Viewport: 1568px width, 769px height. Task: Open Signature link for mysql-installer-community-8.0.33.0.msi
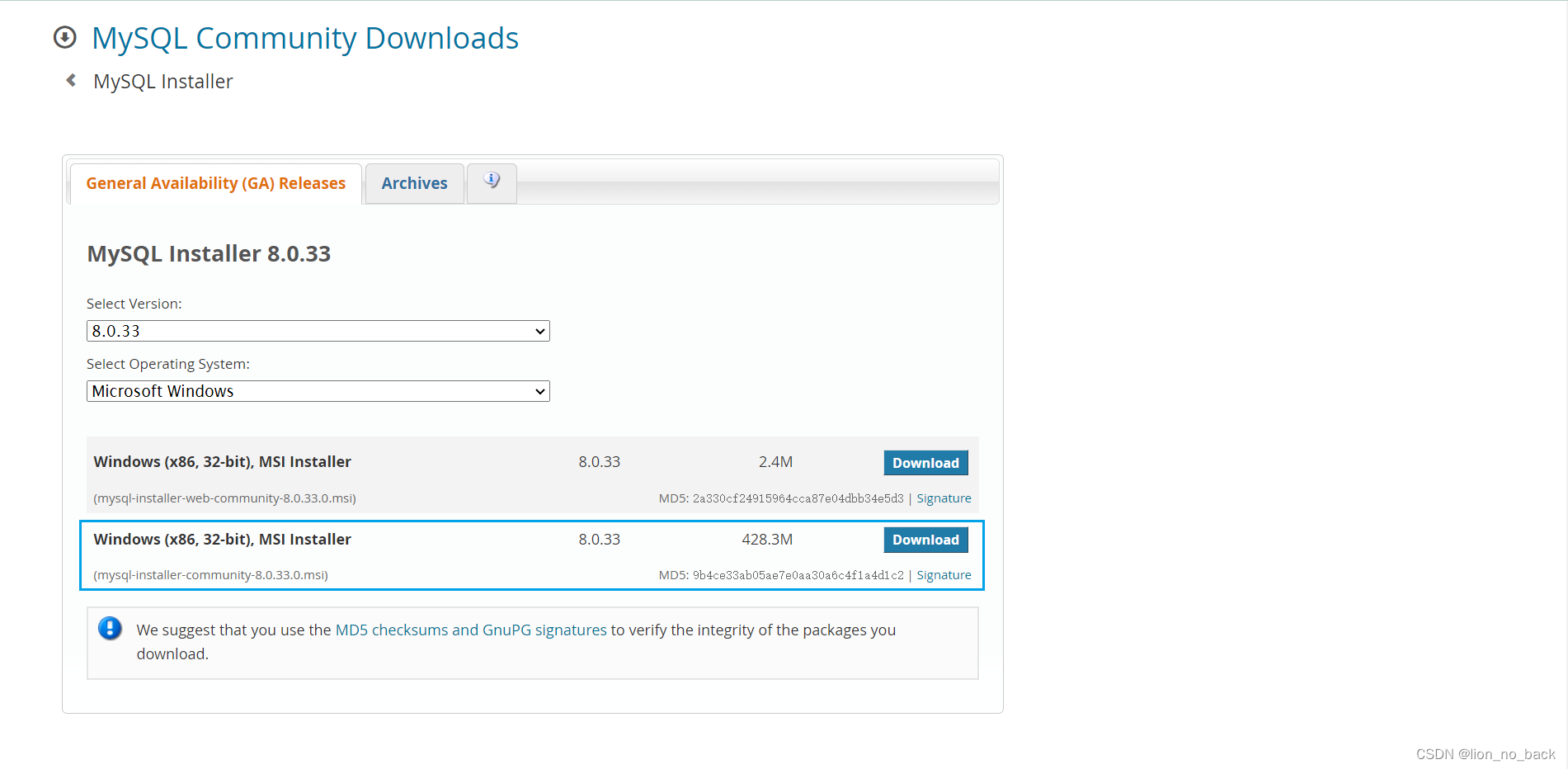(944, 575)
